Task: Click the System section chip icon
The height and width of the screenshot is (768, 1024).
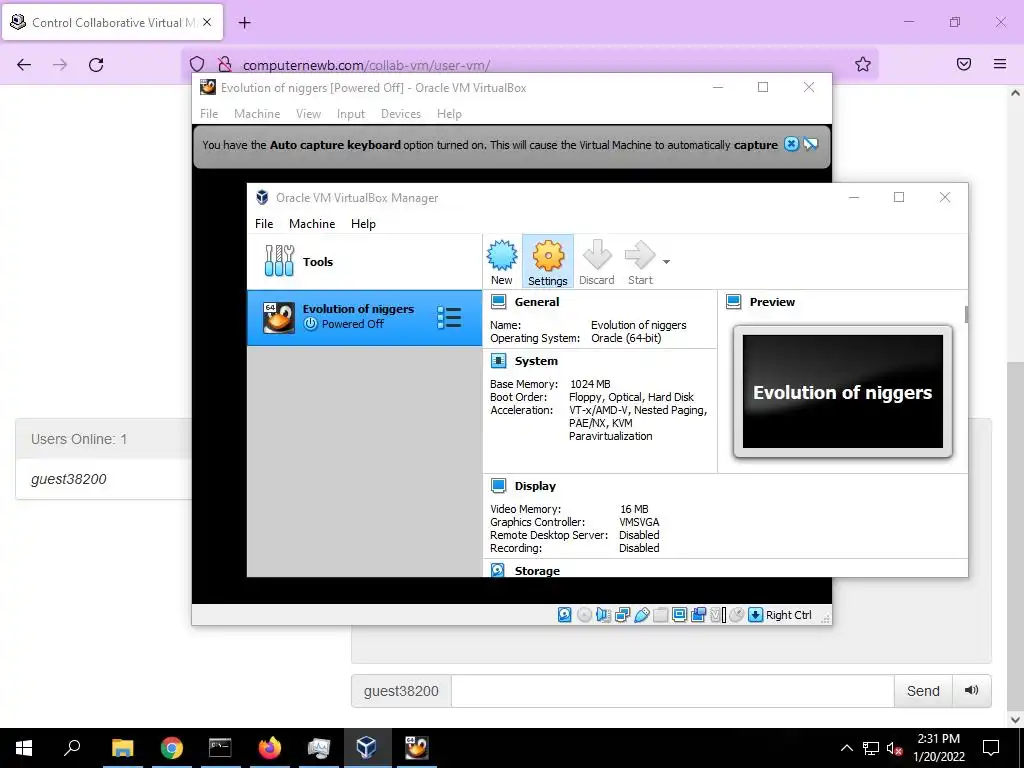Action: [x=498, y=360]
